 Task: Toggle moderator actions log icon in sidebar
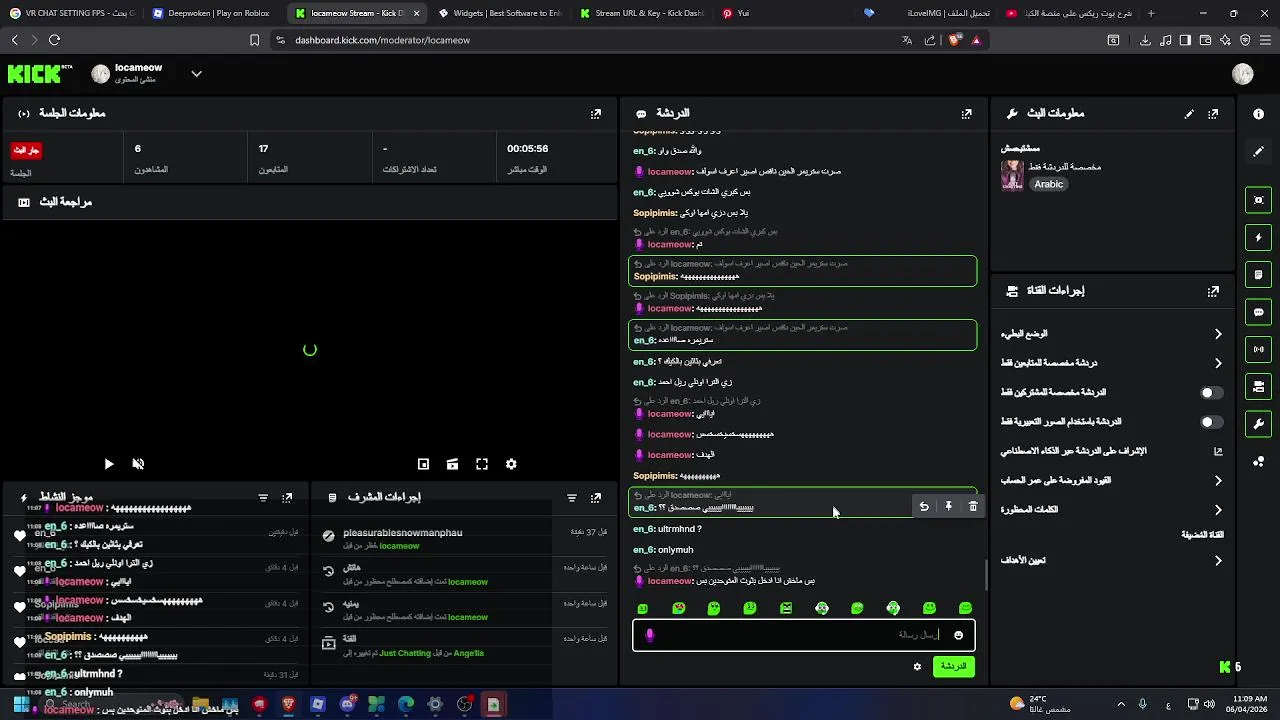[x=1258, y=275]
